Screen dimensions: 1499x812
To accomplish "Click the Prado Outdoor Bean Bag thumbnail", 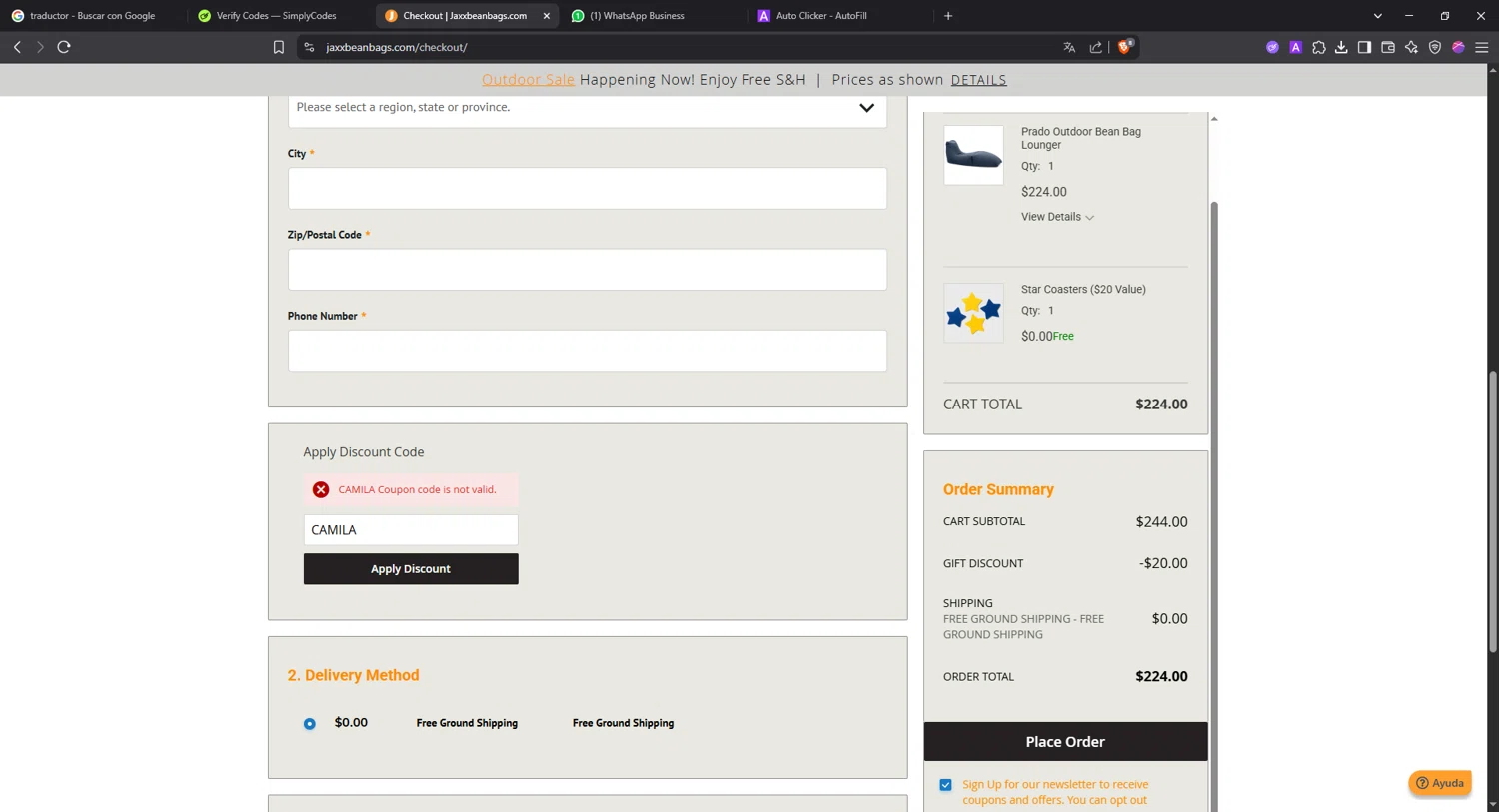I will click(x=973, y=155).
